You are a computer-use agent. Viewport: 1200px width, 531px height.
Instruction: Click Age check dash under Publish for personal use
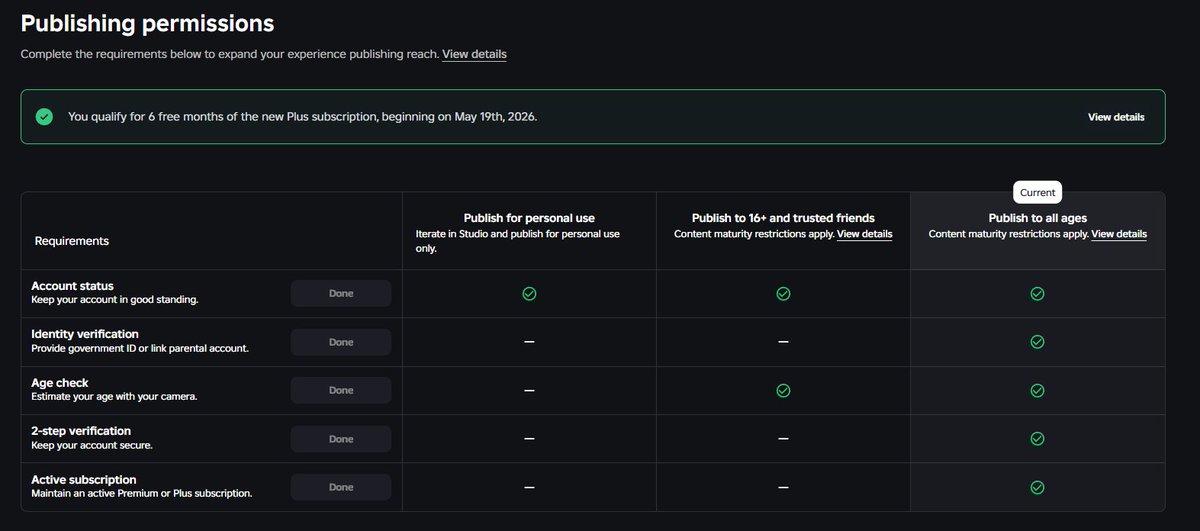529,390
